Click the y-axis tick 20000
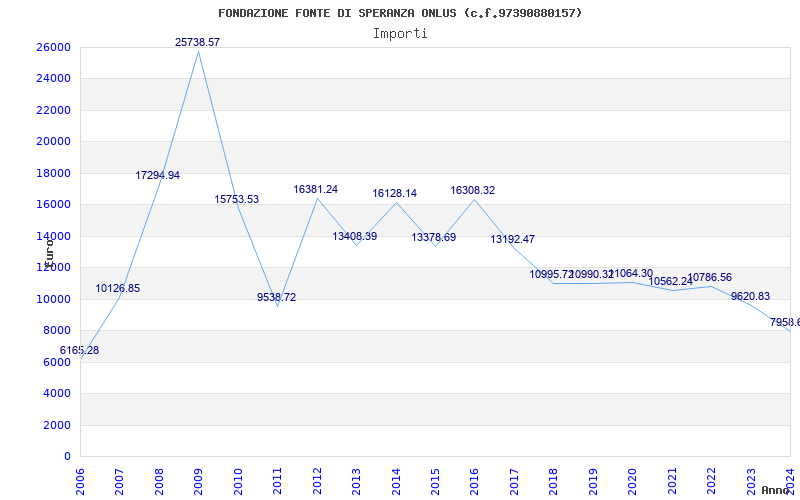Image resolution: width=800 pixels, height=500 pixels. (53, 142)
